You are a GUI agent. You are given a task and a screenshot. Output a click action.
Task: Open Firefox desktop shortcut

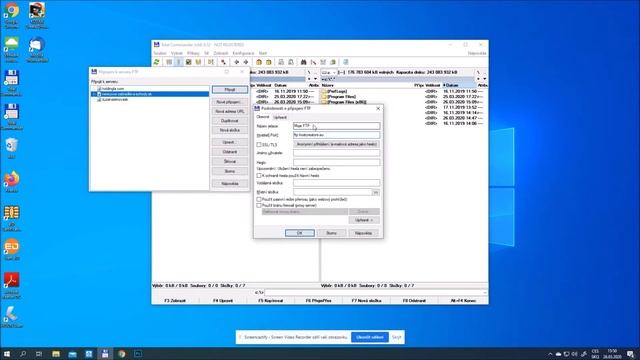pyautogui.click(x=11, y=182)
